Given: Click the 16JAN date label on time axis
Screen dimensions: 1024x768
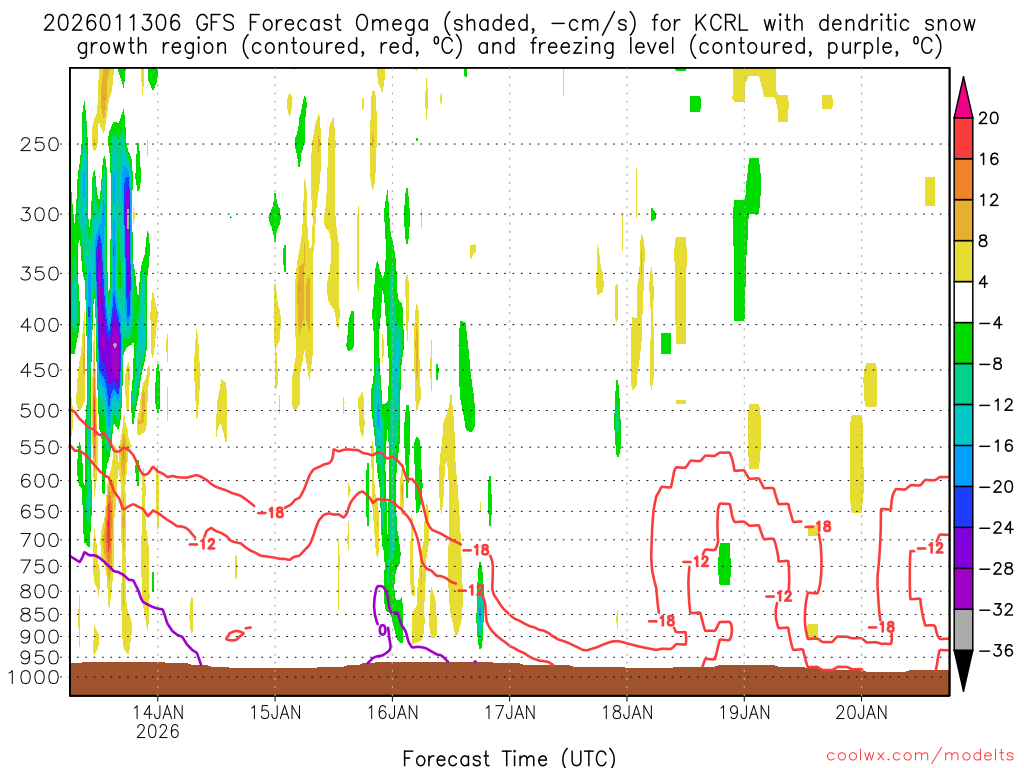Looking at the screenshot, I should (392, 712).
